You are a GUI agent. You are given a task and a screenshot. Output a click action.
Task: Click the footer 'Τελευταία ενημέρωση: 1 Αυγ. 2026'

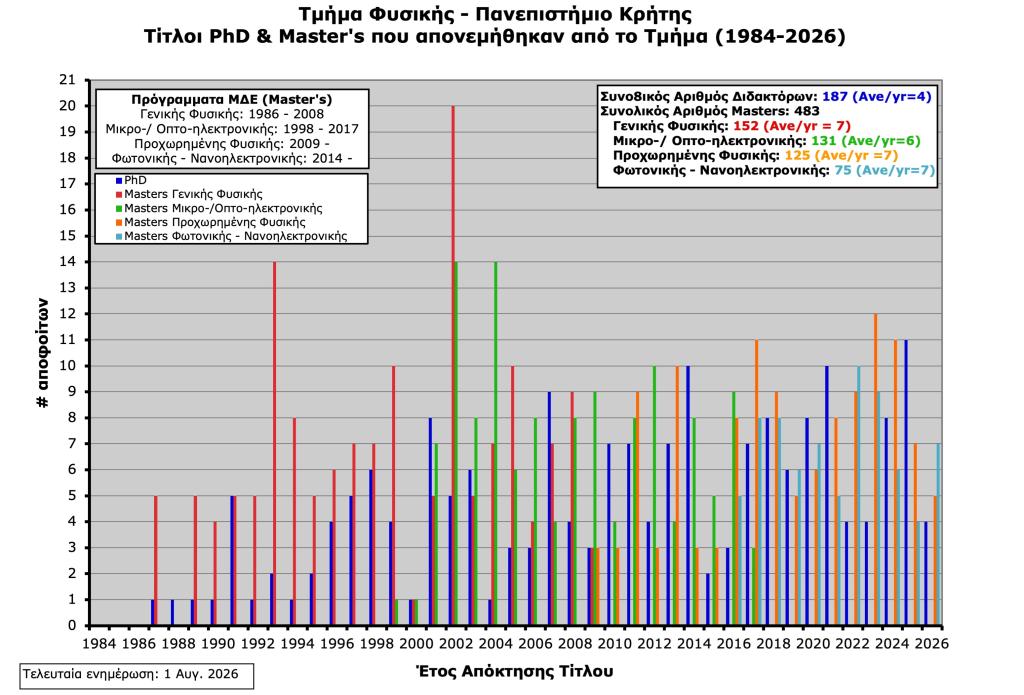pos(131,674)
